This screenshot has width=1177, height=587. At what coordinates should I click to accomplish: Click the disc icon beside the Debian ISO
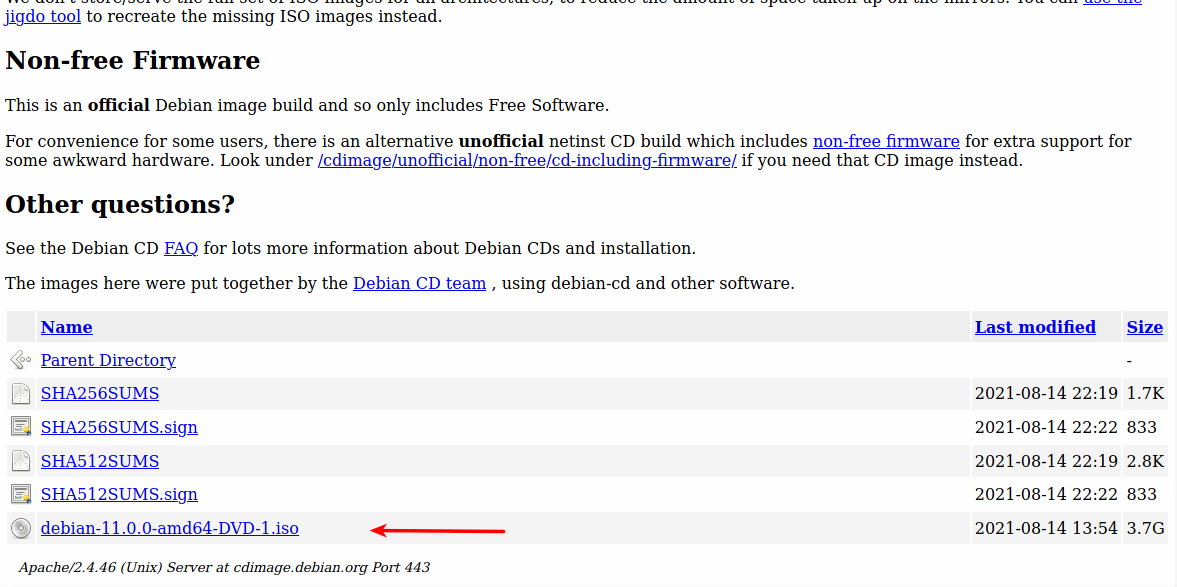(x=20, y=528)
